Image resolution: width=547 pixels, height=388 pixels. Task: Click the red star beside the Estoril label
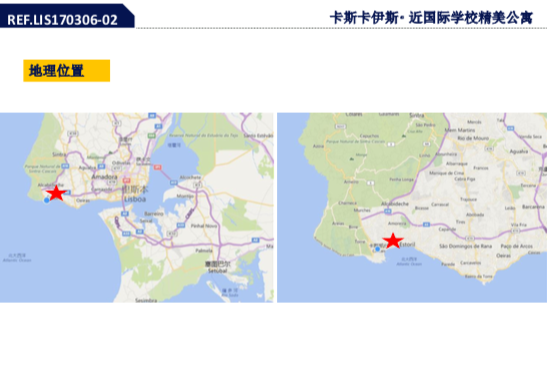click(393, 240)
